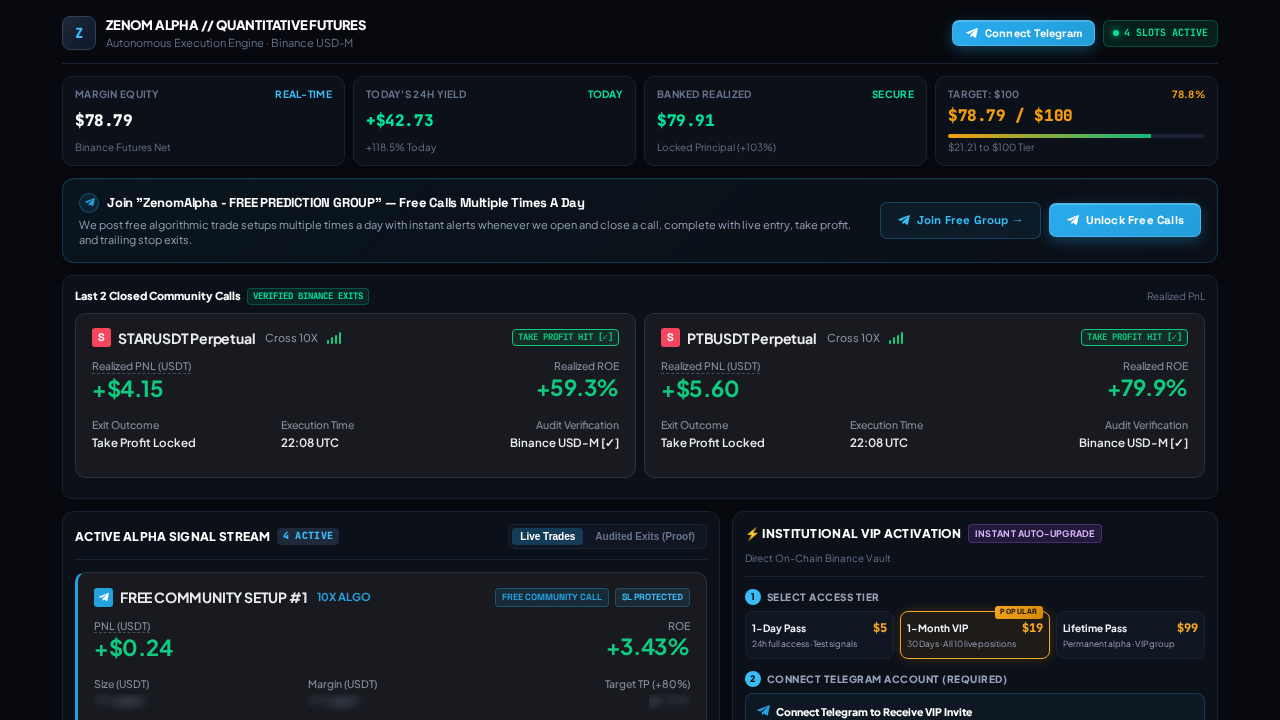Click the step 2 Connect Telegram Account number icon
This screenshot has height=720, width=1280.
(x=753, y=679)
